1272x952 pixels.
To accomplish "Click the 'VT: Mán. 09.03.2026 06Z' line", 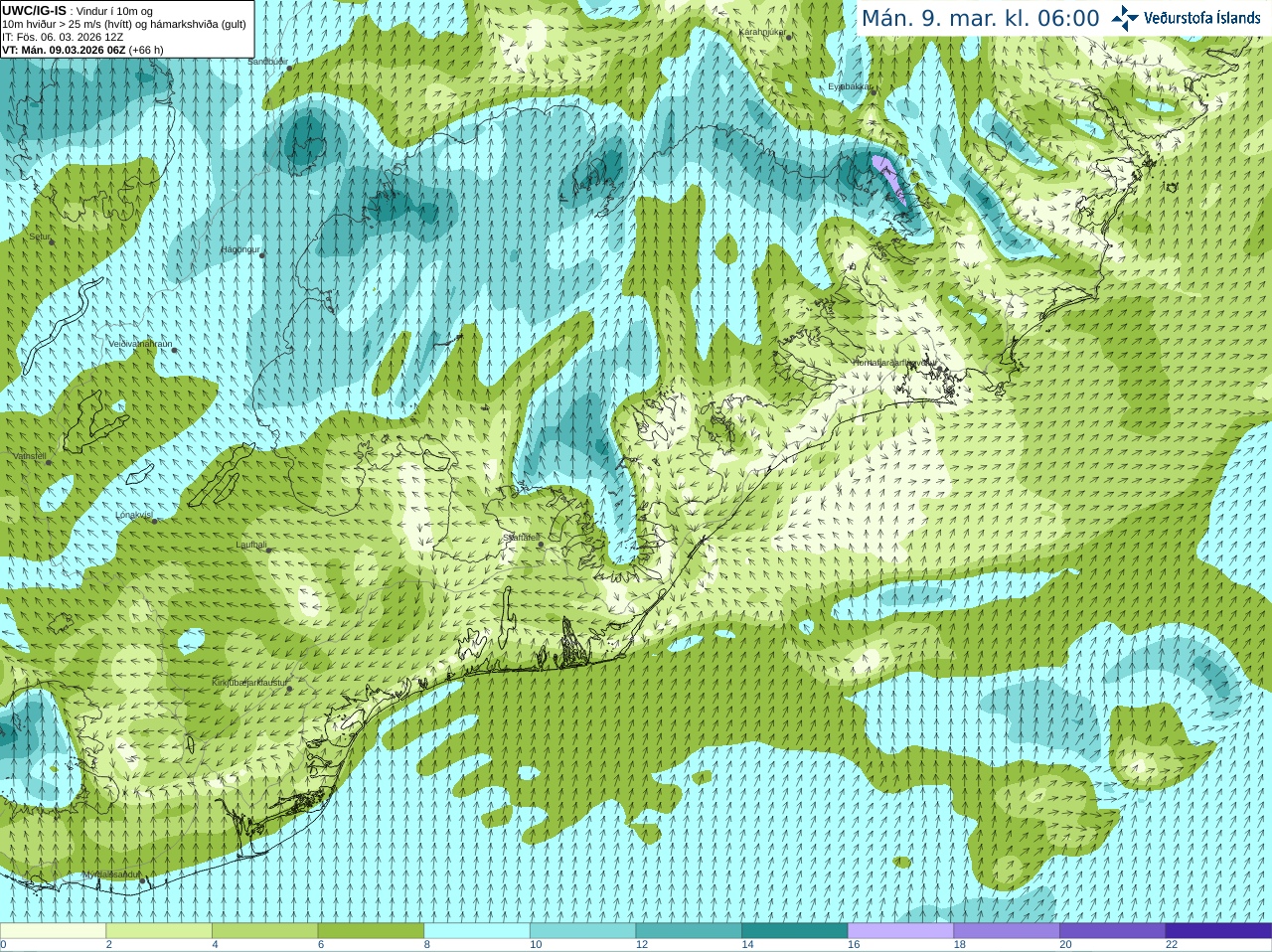I will tap(64, 50).
